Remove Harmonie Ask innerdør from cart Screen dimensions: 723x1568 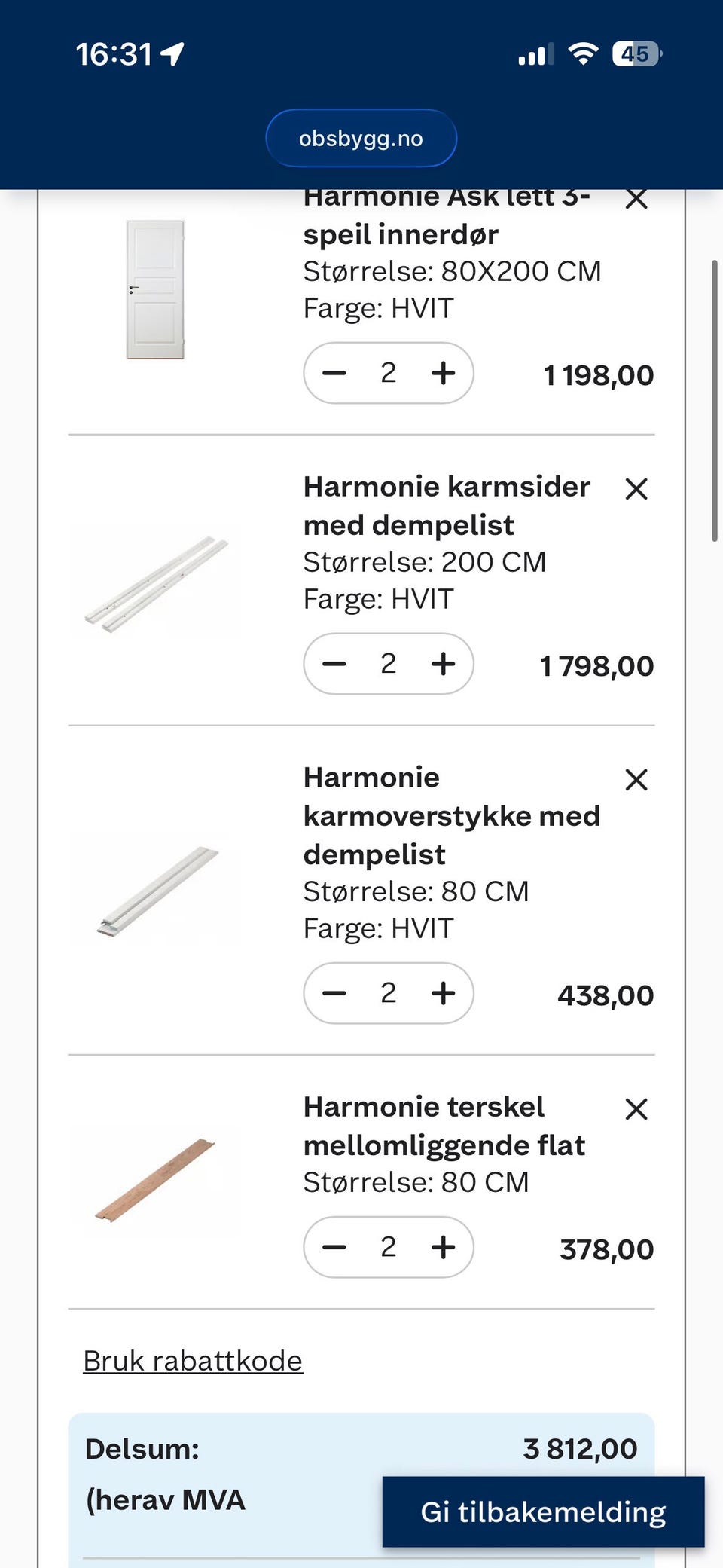636,200
